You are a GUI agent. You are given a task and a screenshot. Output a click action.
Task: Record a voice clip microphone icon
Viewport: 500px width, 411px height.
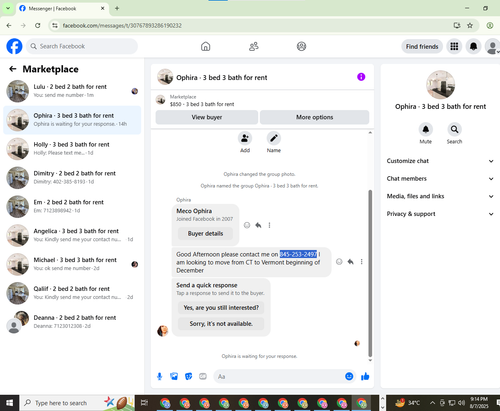pyautogui.click(x=160, y=377)
